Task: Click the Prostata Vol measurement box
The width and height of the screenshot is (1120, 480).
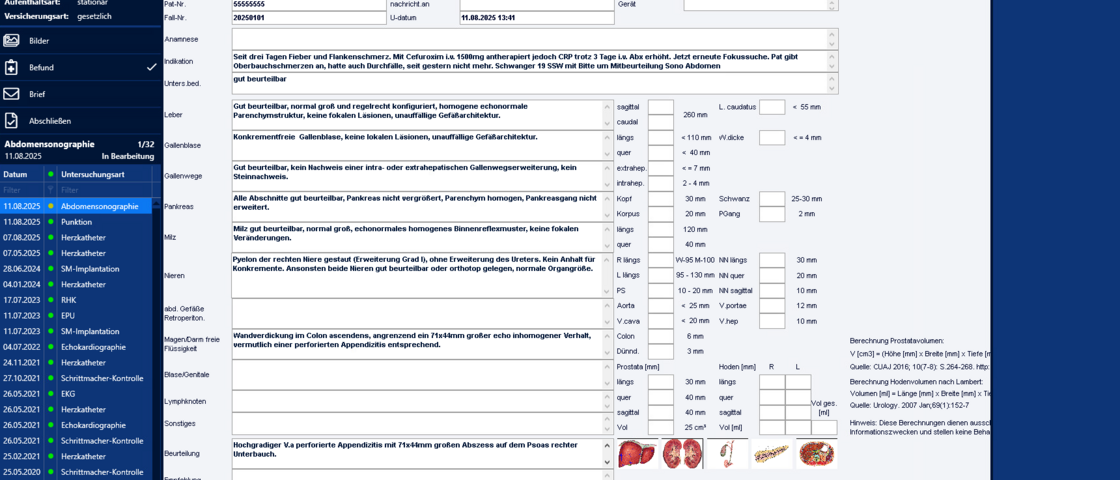Action: [x=661, y=428]
